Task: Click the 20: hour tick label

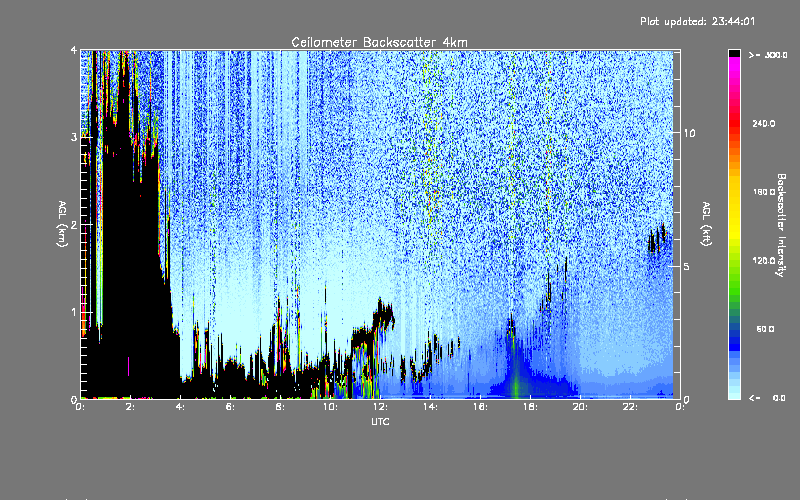Action: [x=580, y=407]
